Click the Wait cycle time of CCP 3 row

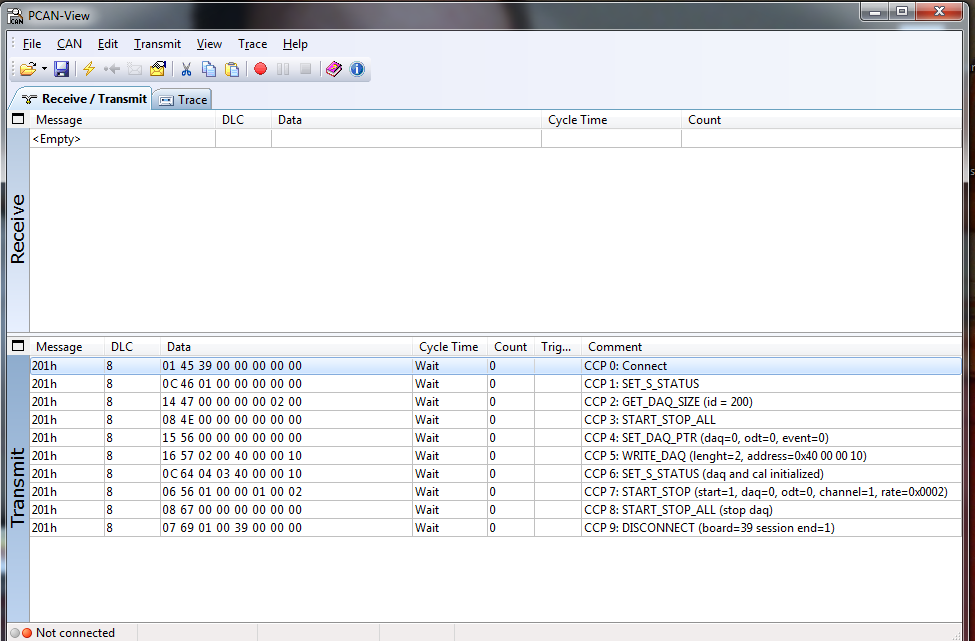(427, 420)
